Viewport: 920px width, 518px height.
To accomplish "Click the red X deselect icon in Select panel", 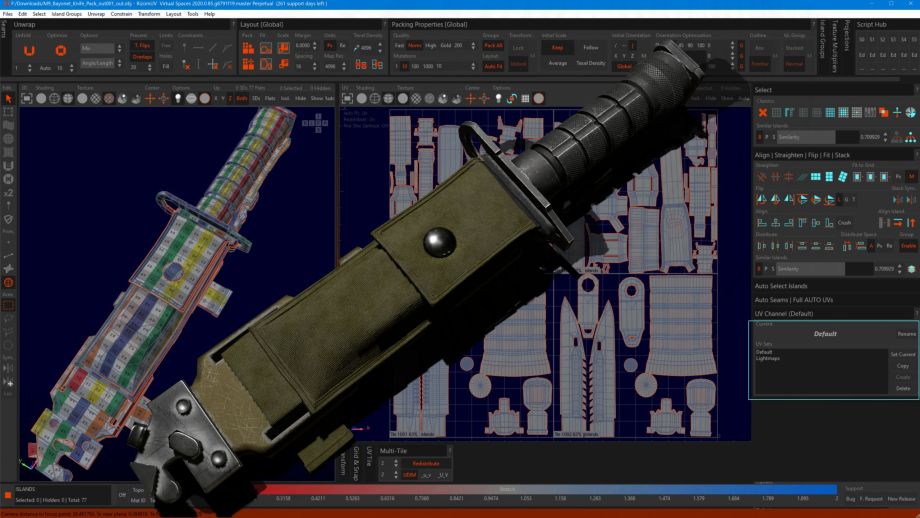I will click(763, 112).
